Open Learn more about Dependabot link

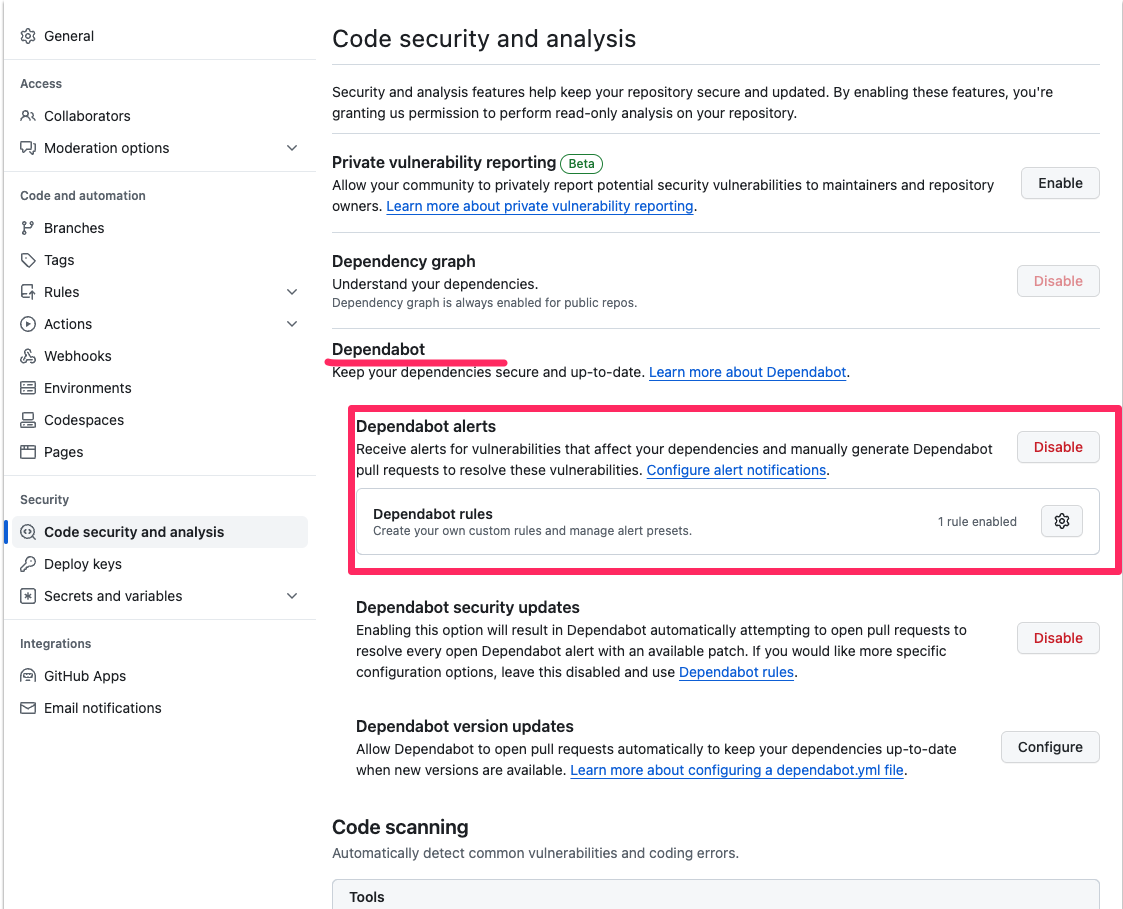pos(748,372)
